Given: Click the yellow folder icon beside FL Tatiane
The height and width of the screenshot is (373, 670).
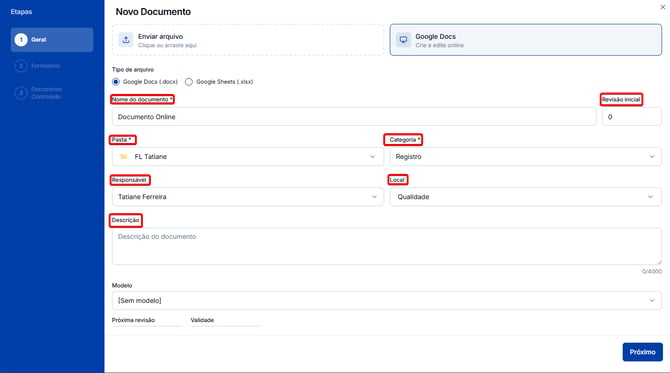Looking at the screenshot, I should (x=123, y=157).
